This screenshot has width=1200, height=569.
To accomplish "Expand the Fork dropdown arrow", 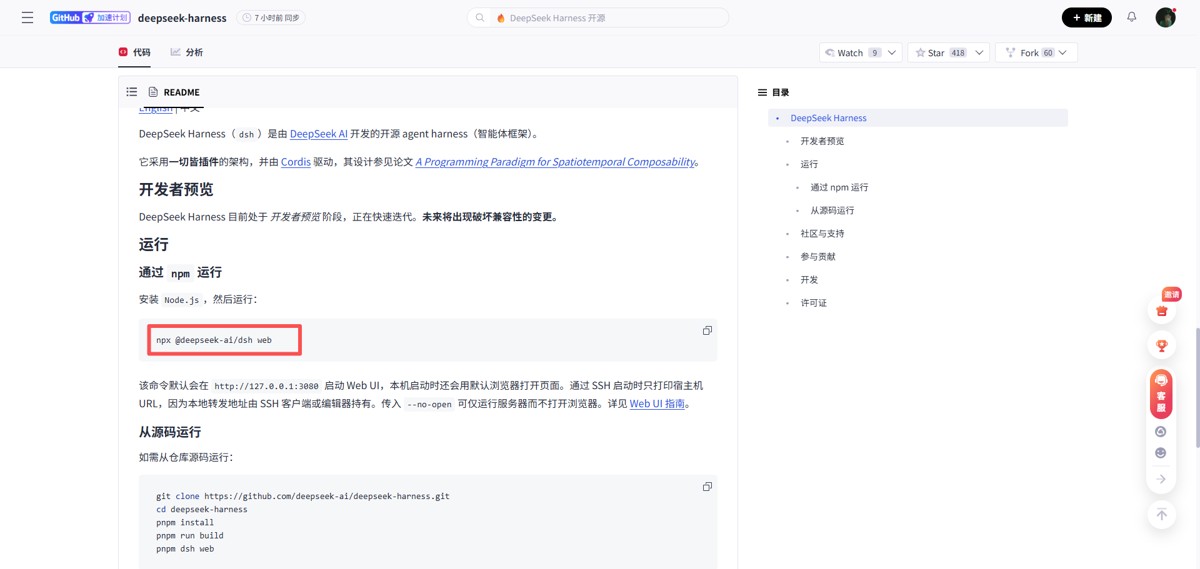I will (1063, 53).
